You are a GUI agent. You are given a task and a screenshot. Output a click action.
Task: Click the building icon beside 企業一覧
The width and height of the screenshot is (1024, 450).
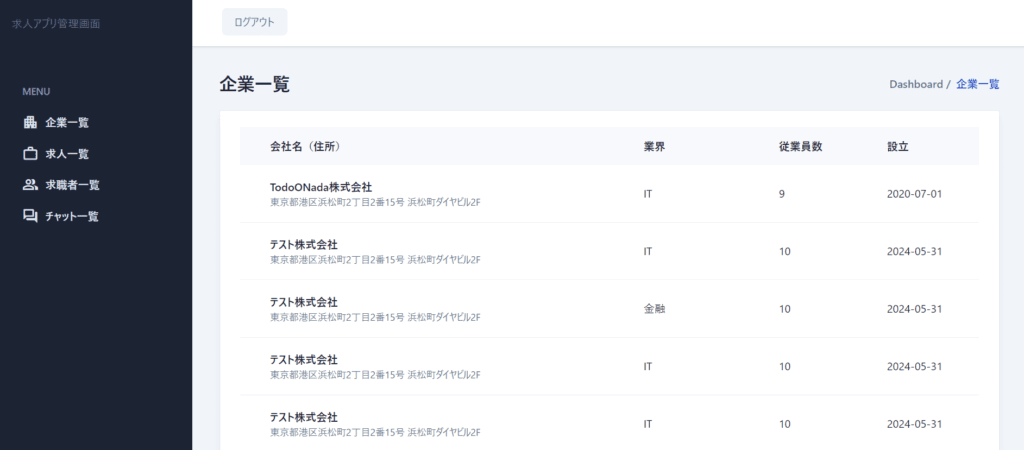click(x=30, y=123)
